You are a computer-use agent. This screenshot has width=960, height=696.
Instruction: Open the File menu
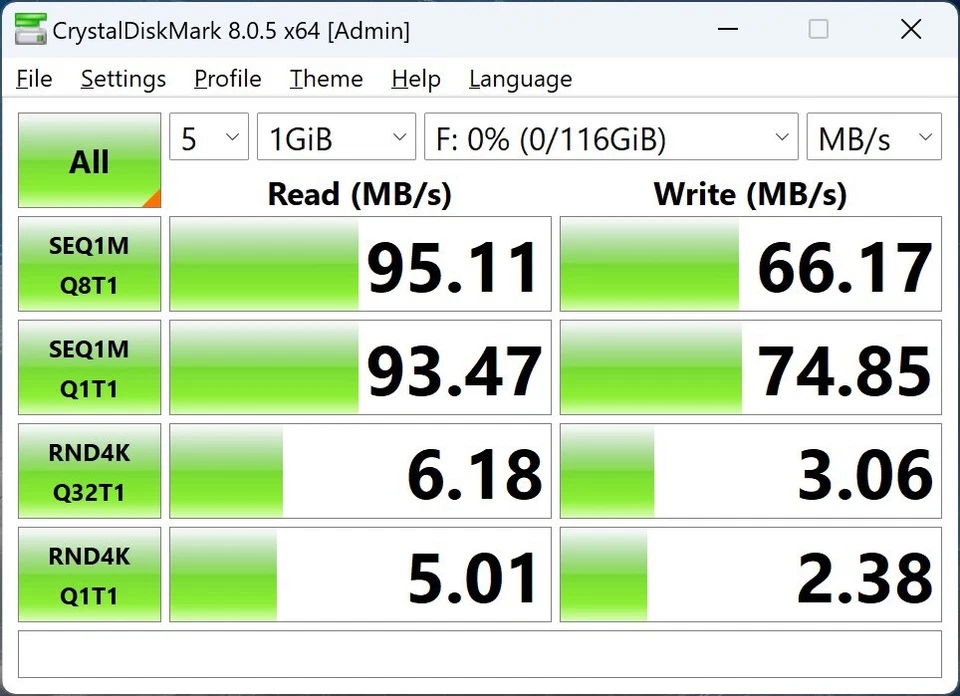(34, 79)
